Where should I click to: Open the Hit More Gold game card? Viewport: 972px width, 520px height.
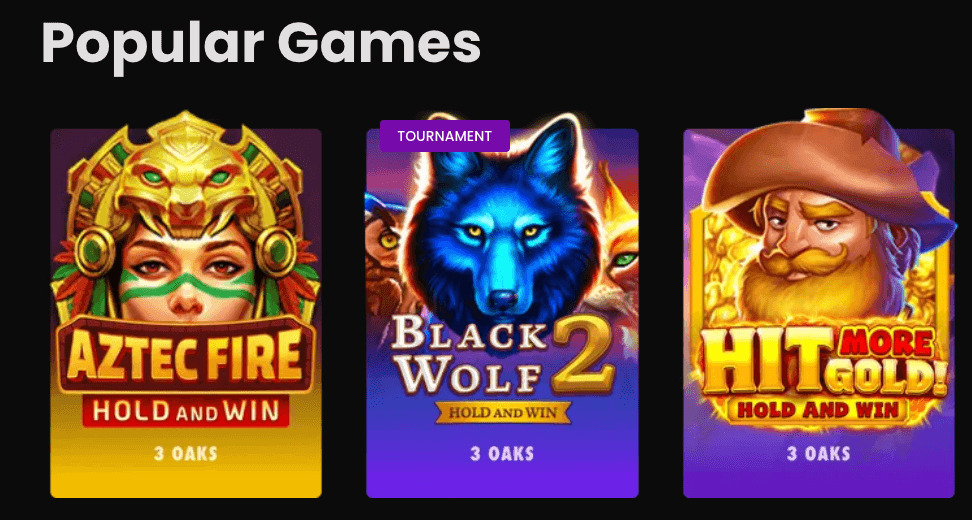(819, 313)
